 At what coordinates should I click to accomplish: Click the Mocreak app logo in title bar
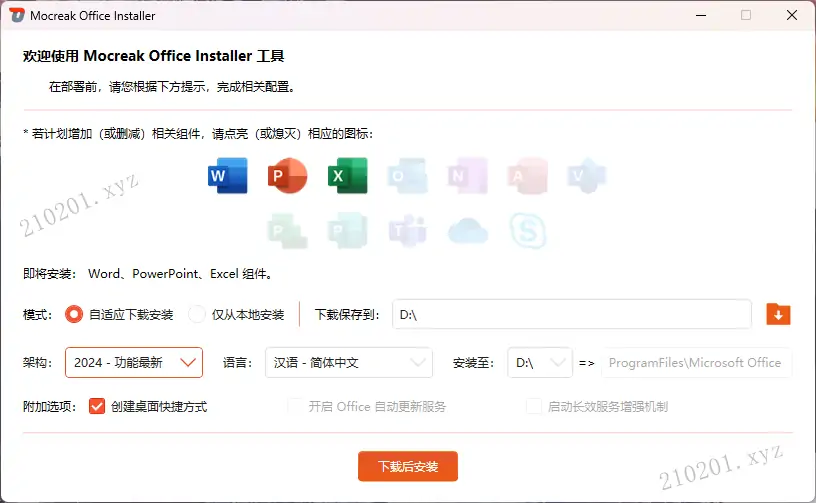click(x=17, y=16)
